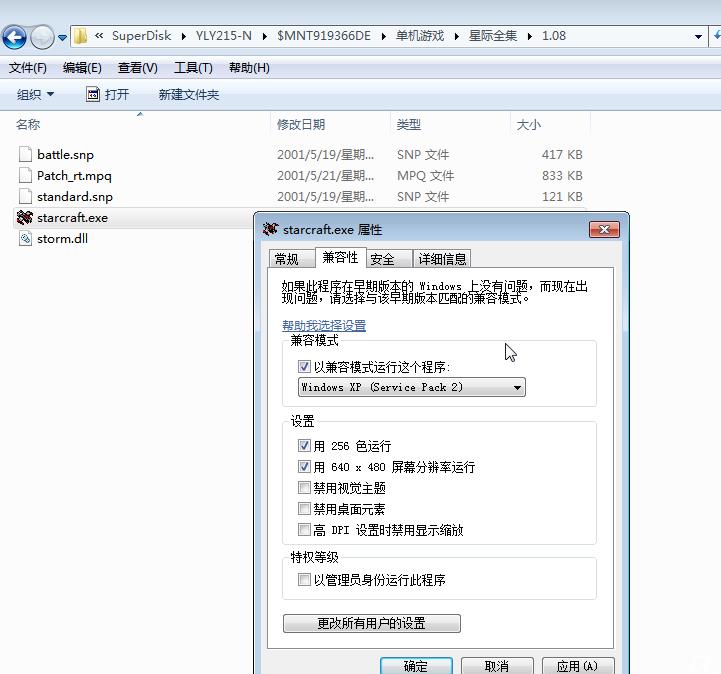Click starcraft icon in properties title bar
This screenshot has width=721, height=674.
pyautogui.click(x=270, y=229)
